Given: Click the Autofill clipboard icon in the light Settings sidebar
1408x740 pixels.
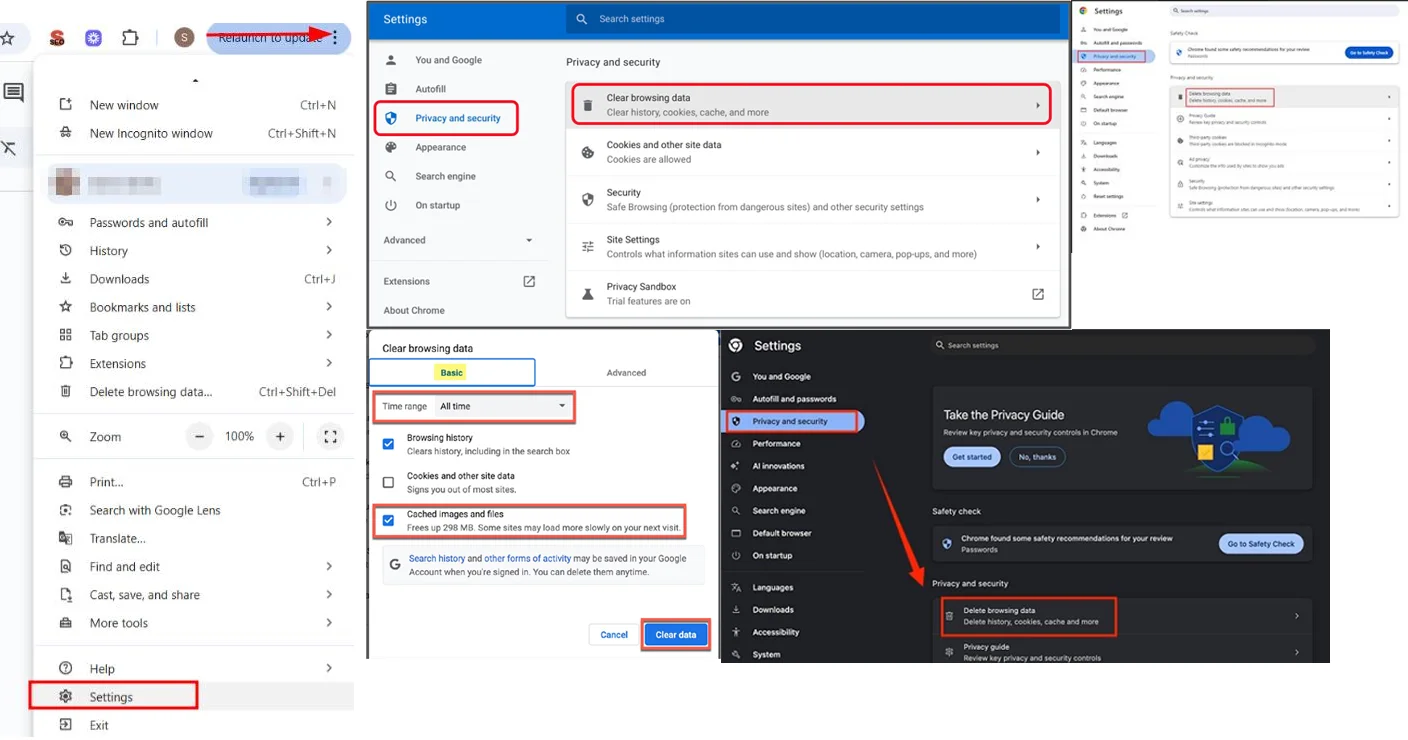Looking at the screenshot, I should (x=391, y=89).
